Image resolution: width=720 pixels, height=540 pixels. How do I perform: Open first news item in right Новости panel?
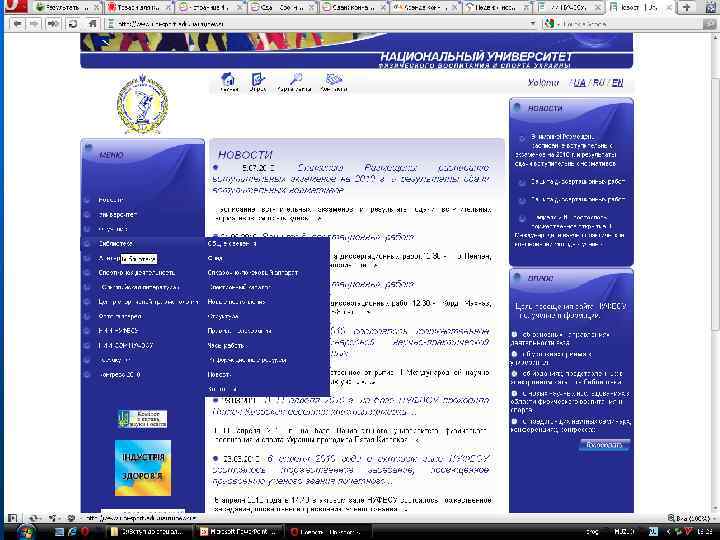coord(566,150)
